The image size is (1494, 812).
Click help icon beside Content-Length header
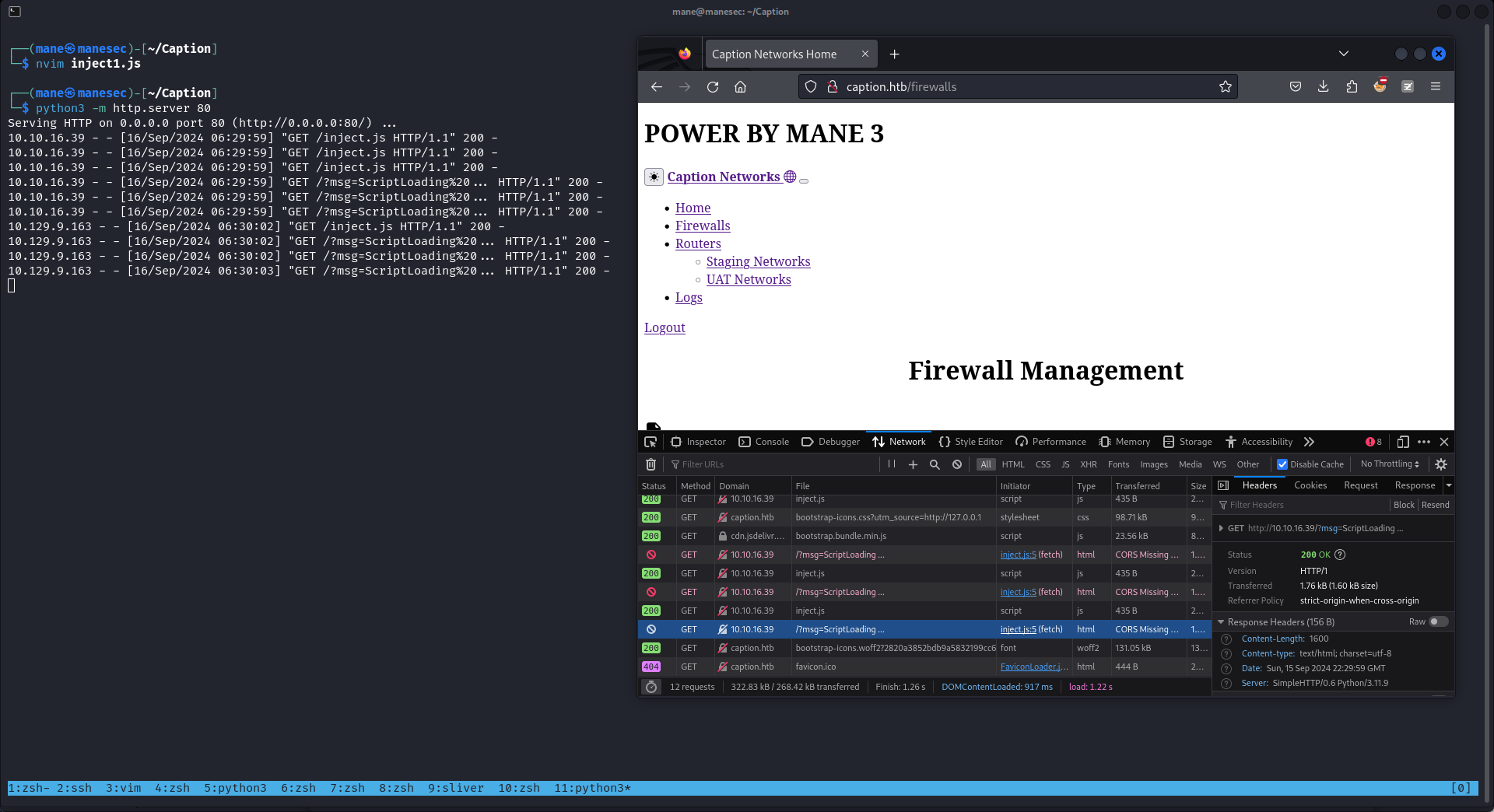pyautogui.click(x=1226, y=639)
